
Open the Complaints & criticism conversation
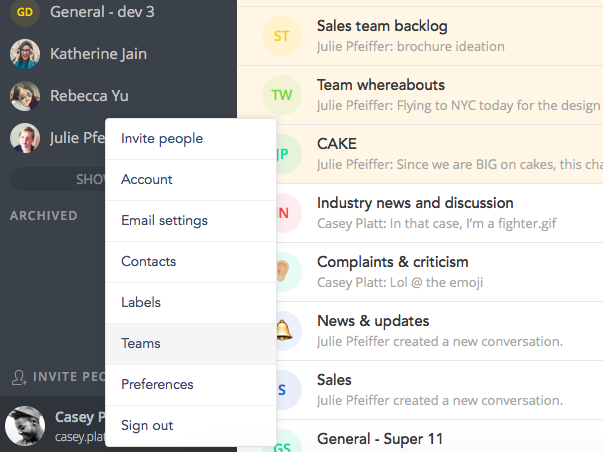[440, 272]
